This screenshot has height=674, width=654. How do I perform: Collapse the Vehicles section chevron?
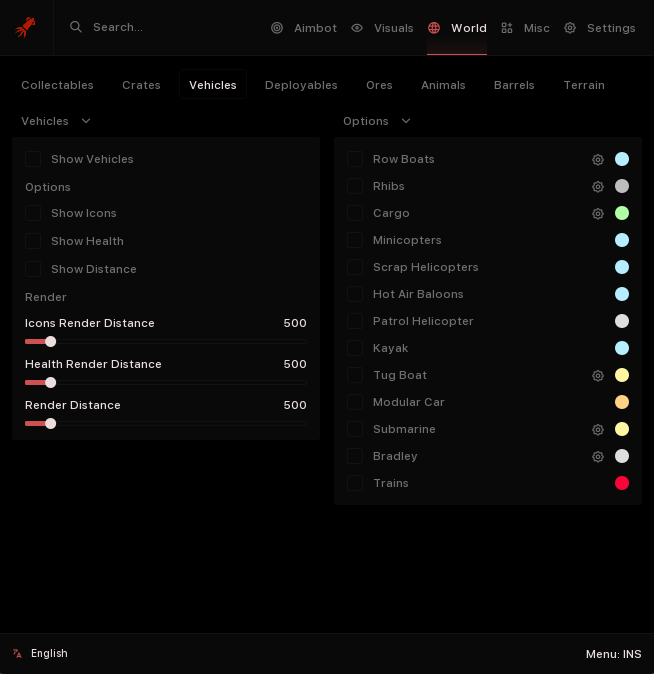click(x=86, y=121)
